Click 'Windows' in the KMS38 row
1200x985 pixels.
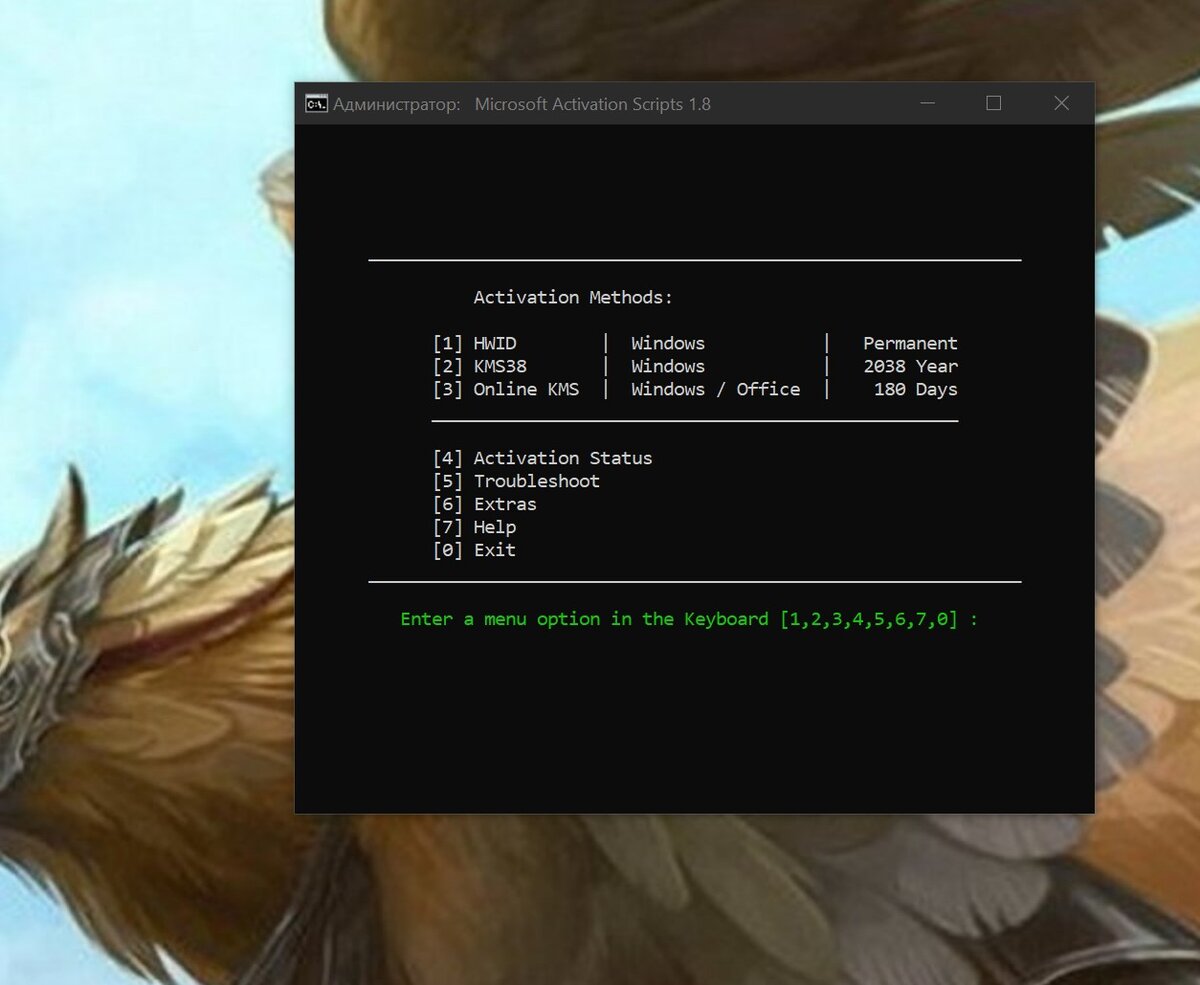[668, 366]
